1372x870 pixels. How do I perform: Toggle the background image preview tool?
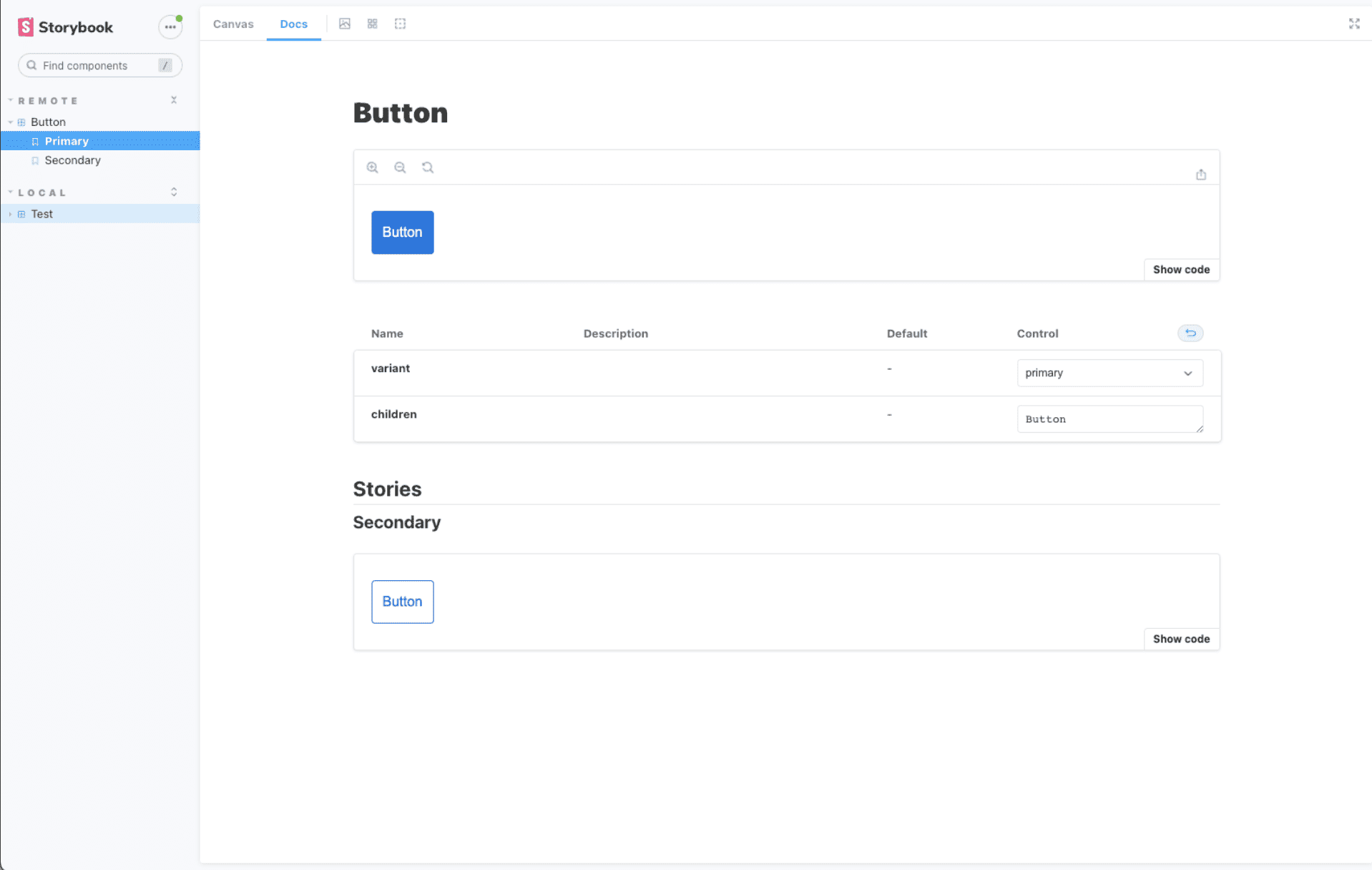[x=345, y=24]
